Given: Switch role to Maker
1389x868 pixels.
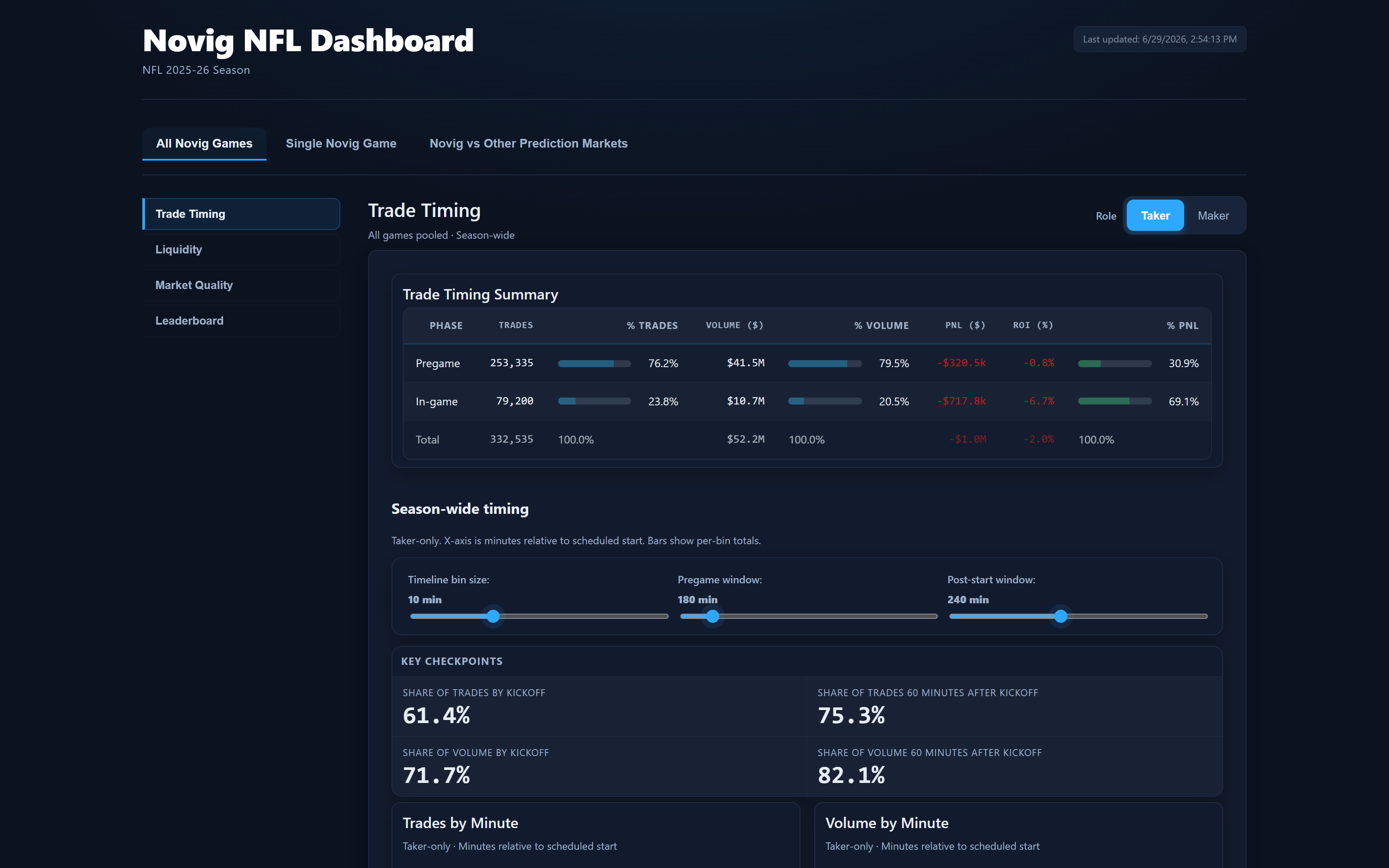Looking at the screenshot, I should click(1213, 216).
